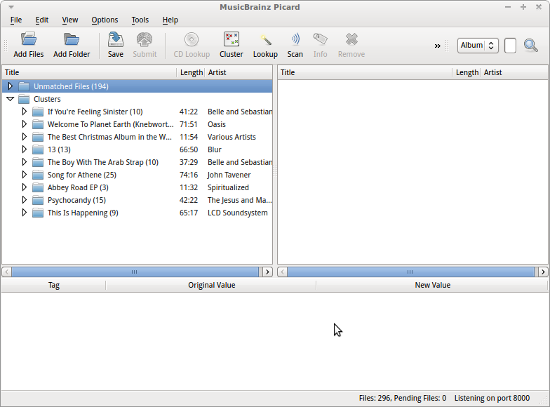This screenshot has width=550, height=407.
Task: Click the Info tag icon
Action: pos(320,39)
